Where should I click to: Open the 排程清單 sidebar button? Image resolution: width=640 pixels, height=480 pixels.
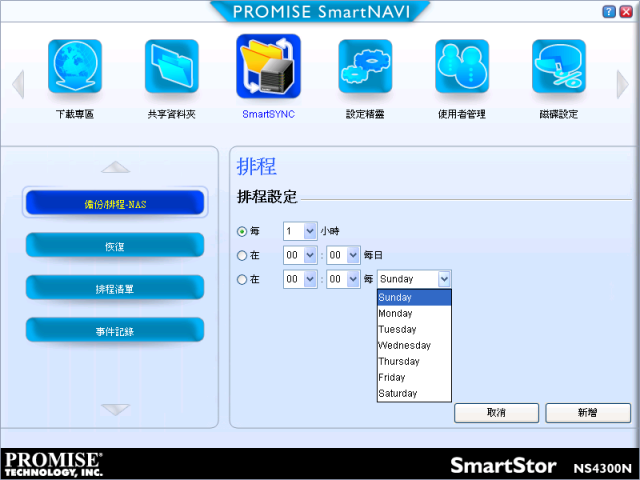(115, 287)
